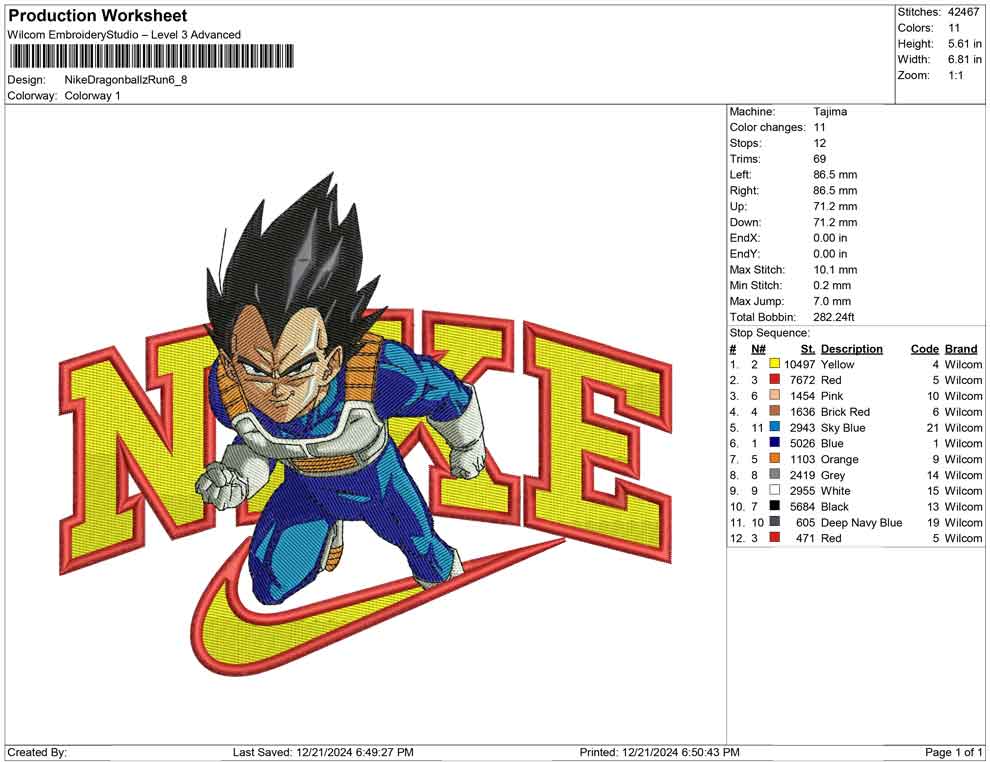Click the Trims value '69'
Viewport: 990px width, 762px height.
click(820, 159)
